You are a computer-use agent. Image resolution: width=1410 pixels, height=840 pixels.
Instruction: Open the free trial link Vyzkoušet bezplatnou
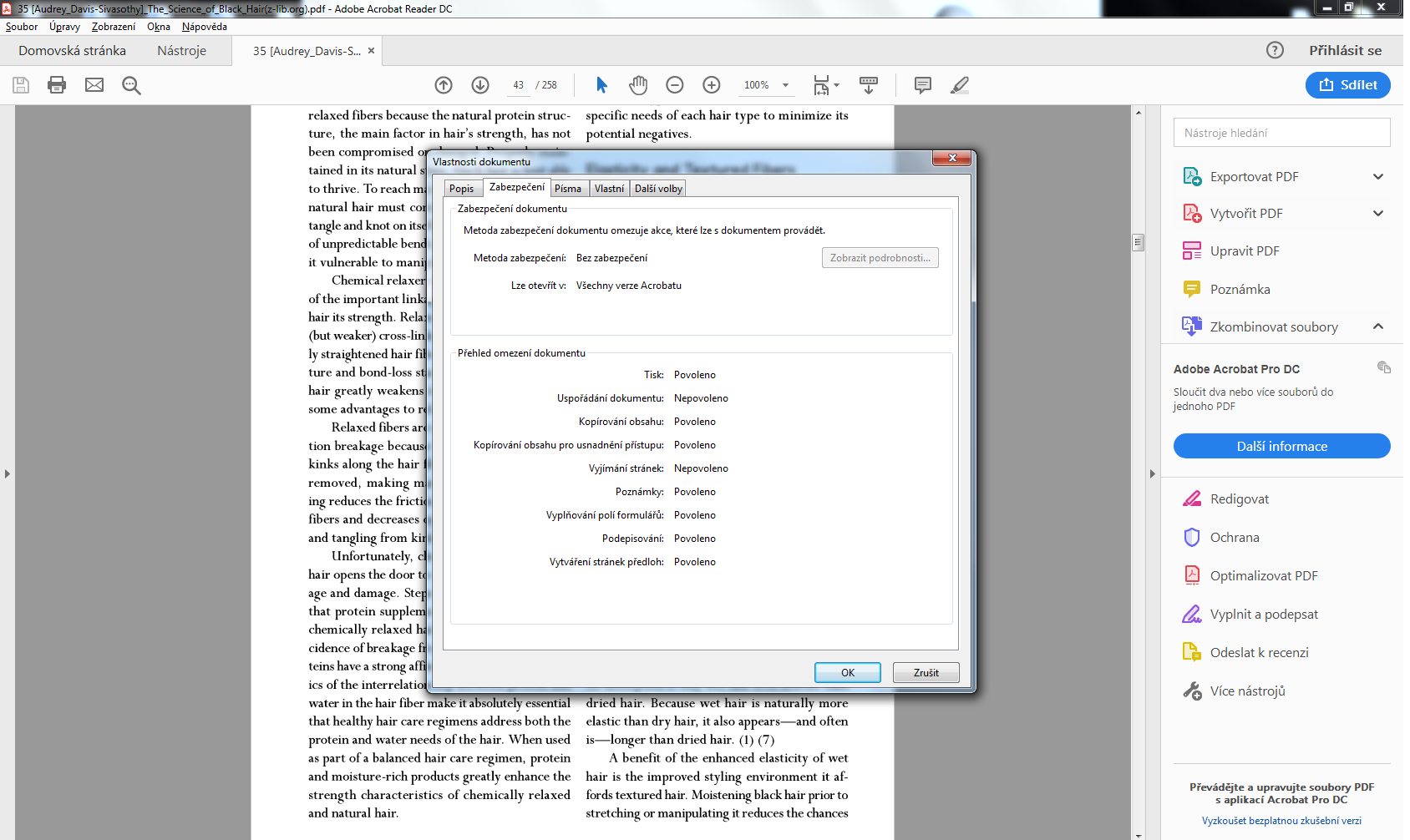1281,821
